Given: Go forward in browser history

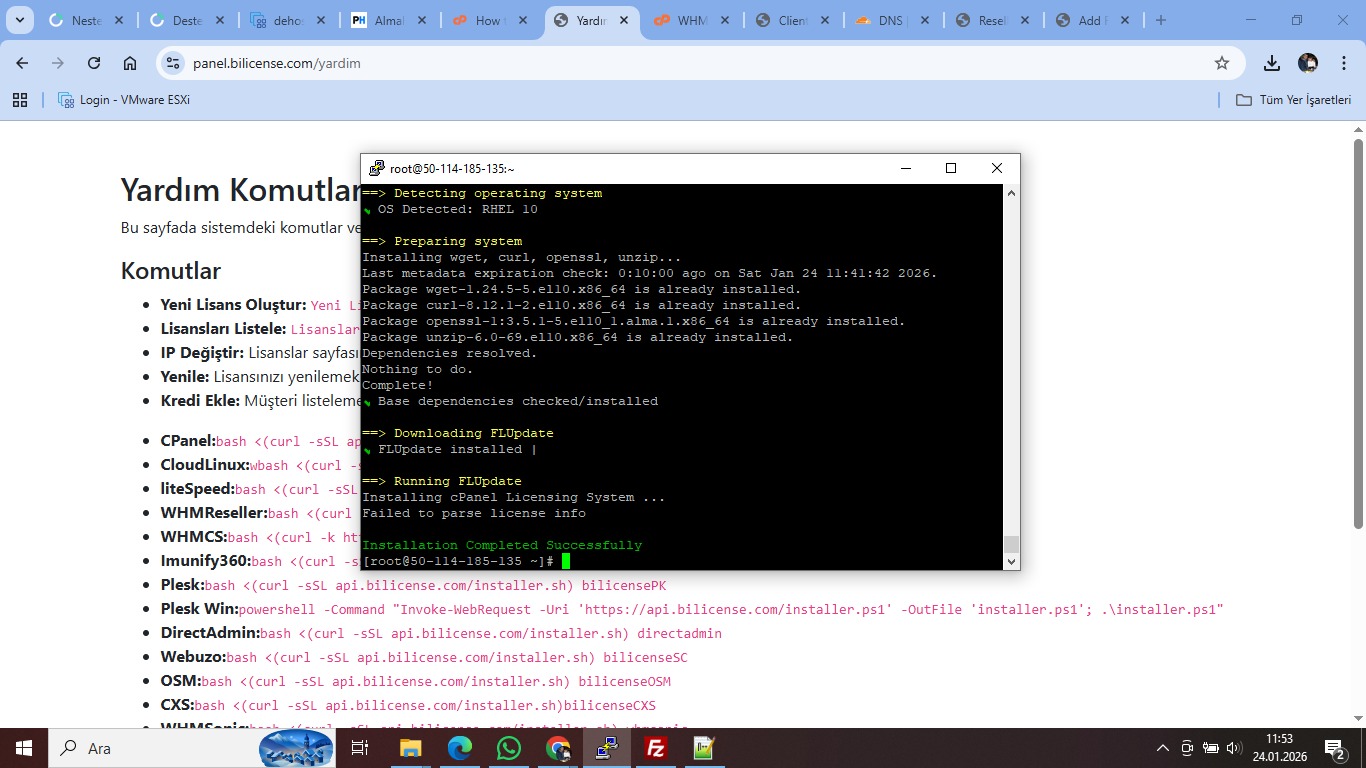Looking at the screenshot, I should (58, 63).
